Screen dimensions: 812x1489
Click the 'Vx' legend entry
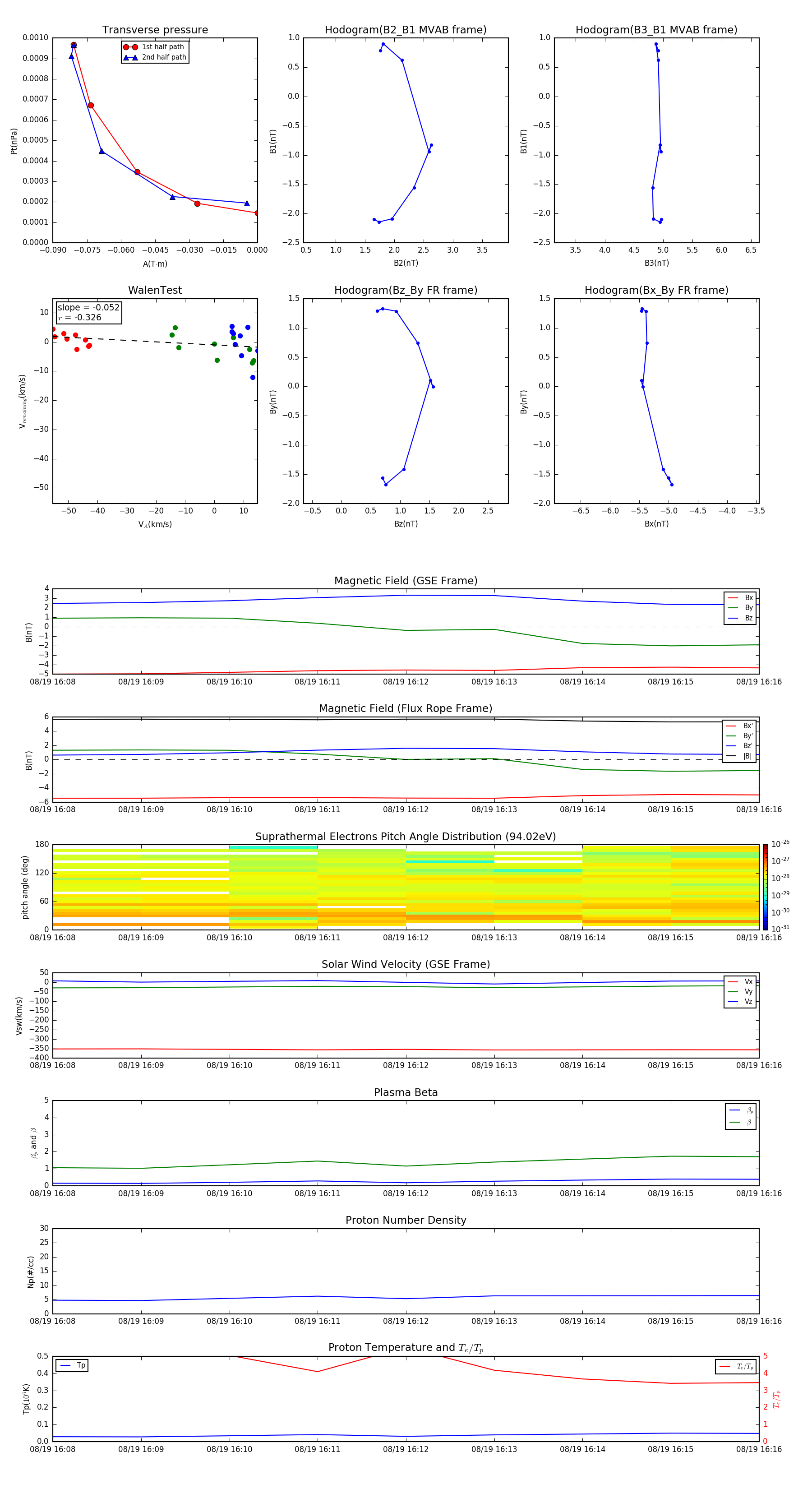tap(740, 981)
